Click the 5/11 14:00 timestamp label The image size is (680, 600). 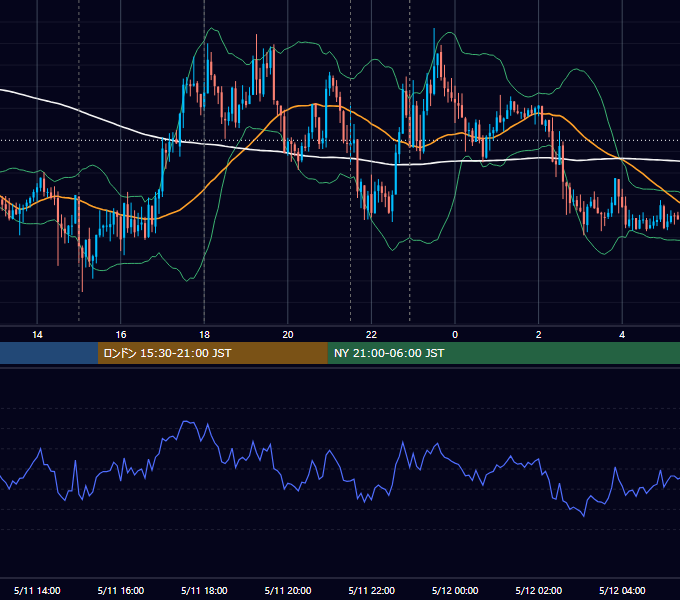(x=37, y=590)
